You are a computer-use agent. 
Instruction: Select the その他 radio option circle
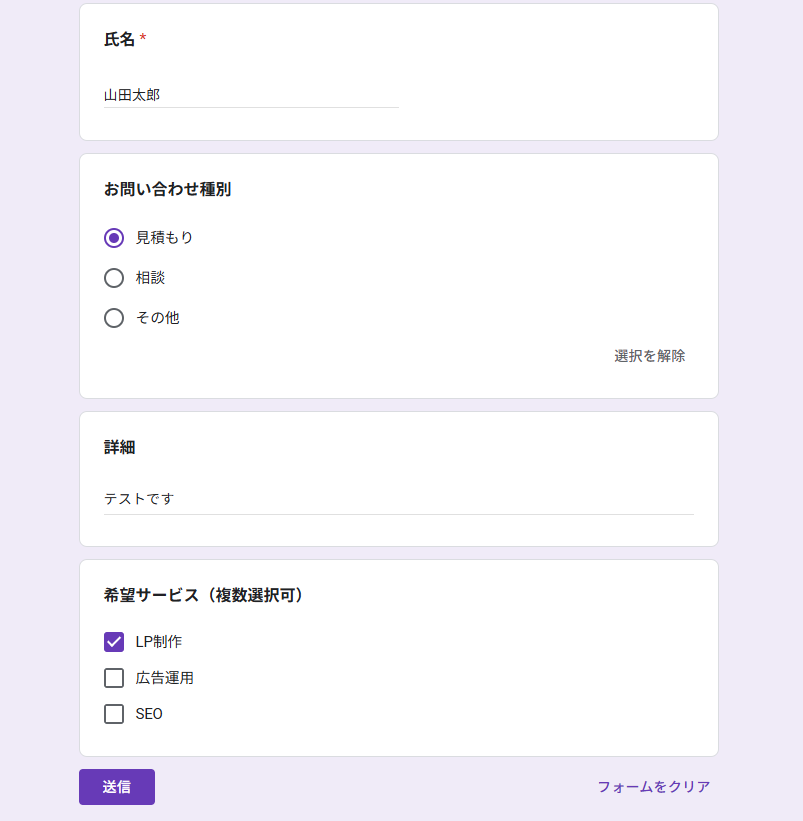tap(114, 318)
